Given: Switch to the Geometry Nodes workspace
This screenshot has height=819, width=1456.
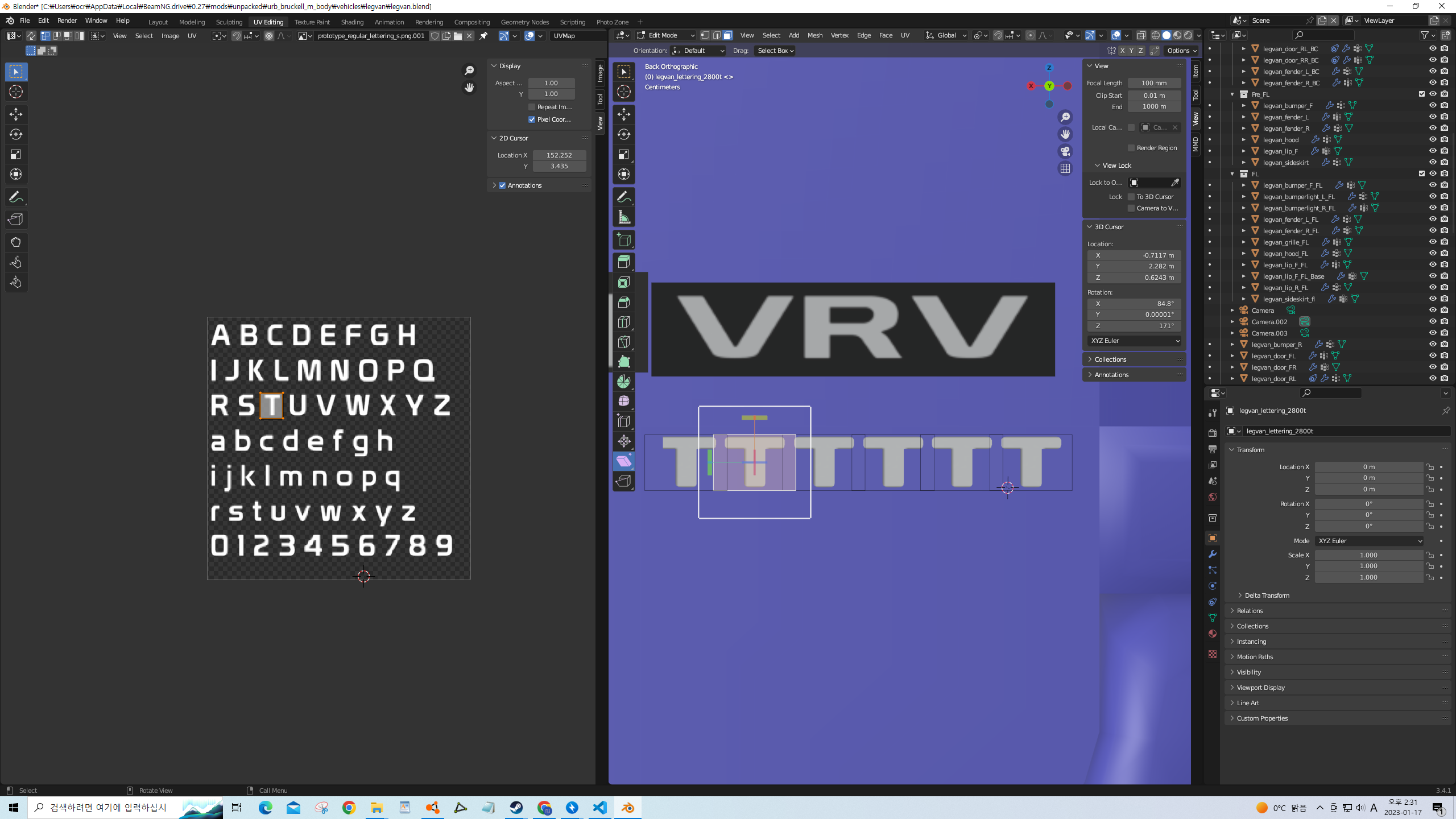Looking at the screenshot, I should click(524, 22).
